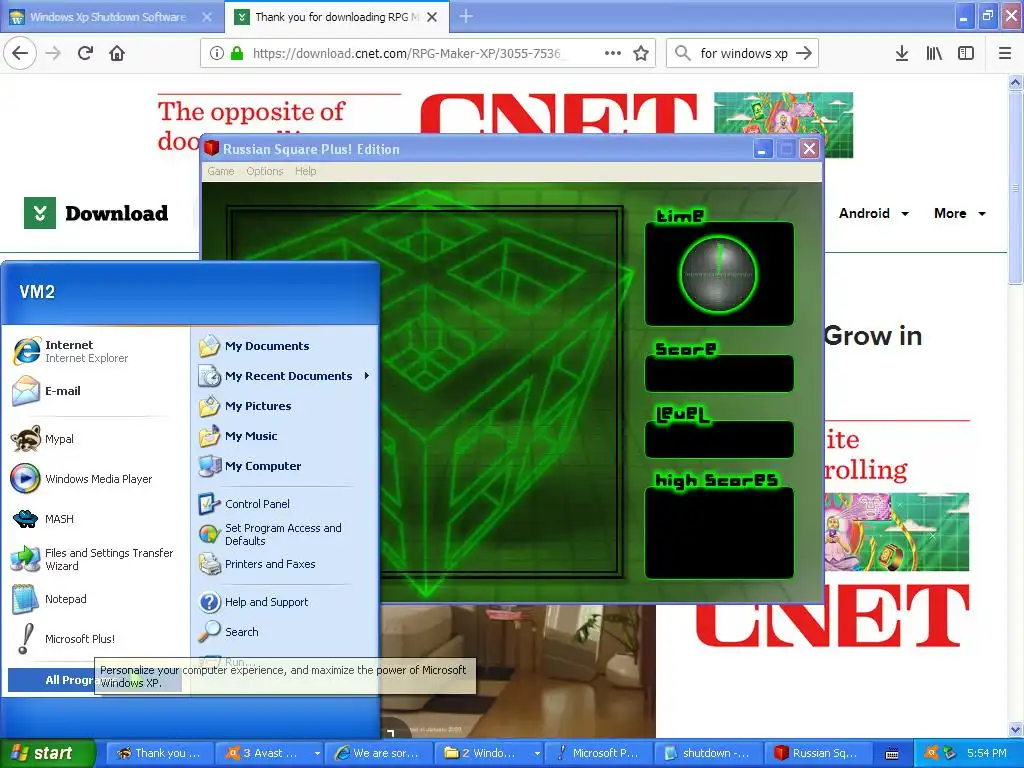
Task: Open Game menu in Russian Square
Action: pyautogui.click(x=221, y=171)
